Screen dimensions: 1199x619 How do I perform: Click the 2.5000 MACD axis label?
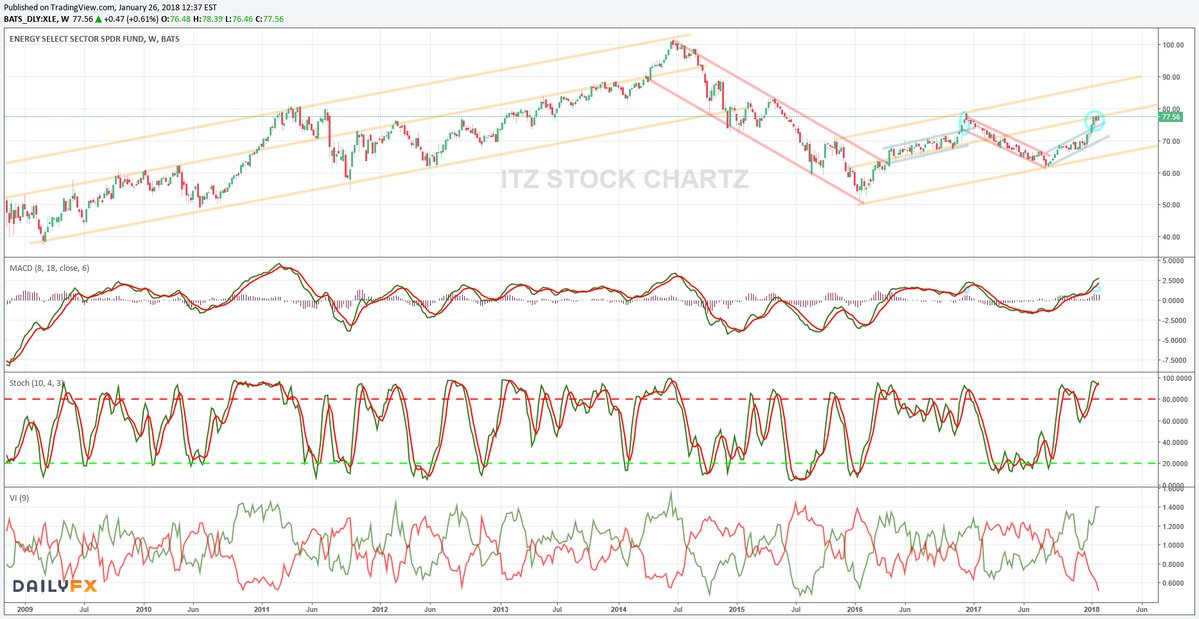point(1171,281)
